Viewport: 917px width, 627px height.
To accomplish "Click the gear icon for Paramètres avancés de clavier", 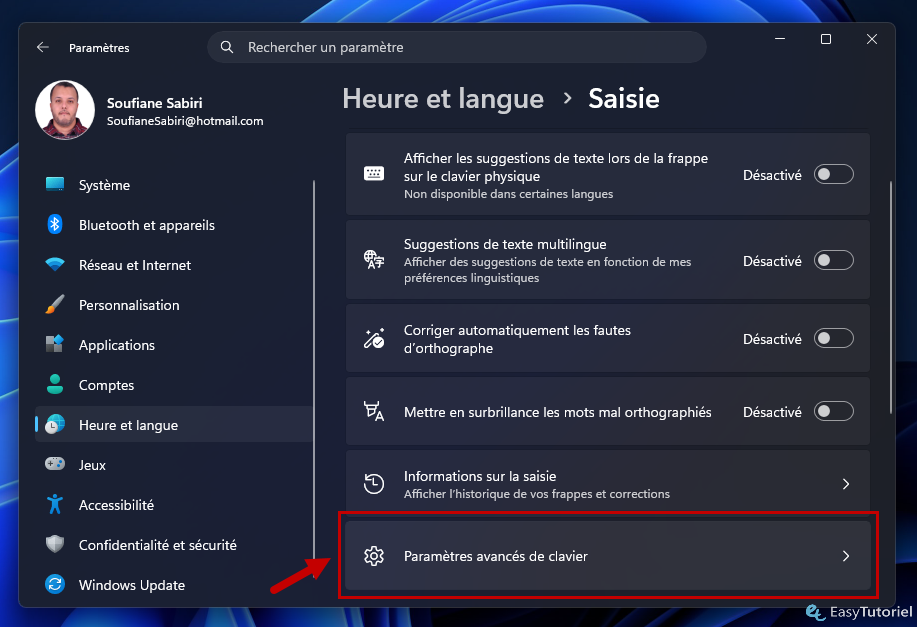I will coord(374,556).
